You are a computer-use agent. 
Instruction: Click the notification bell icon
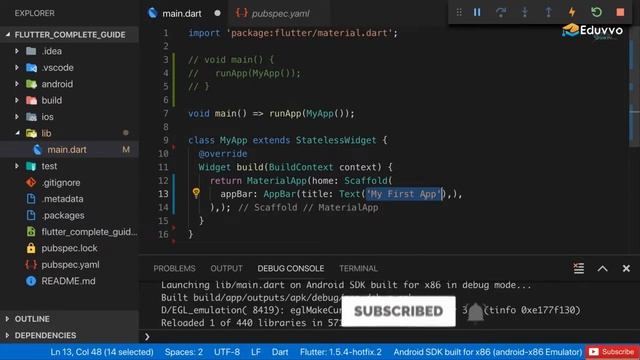(475, 312)
